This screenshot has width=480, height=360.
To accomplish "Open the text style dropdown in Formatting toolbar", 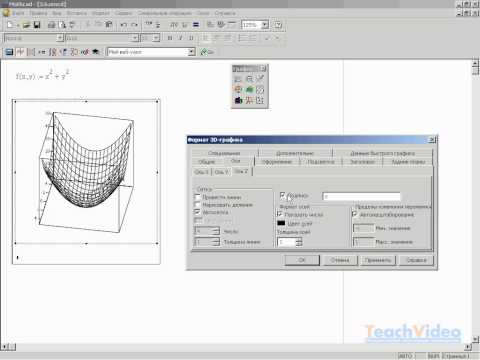I will point(60,38).
